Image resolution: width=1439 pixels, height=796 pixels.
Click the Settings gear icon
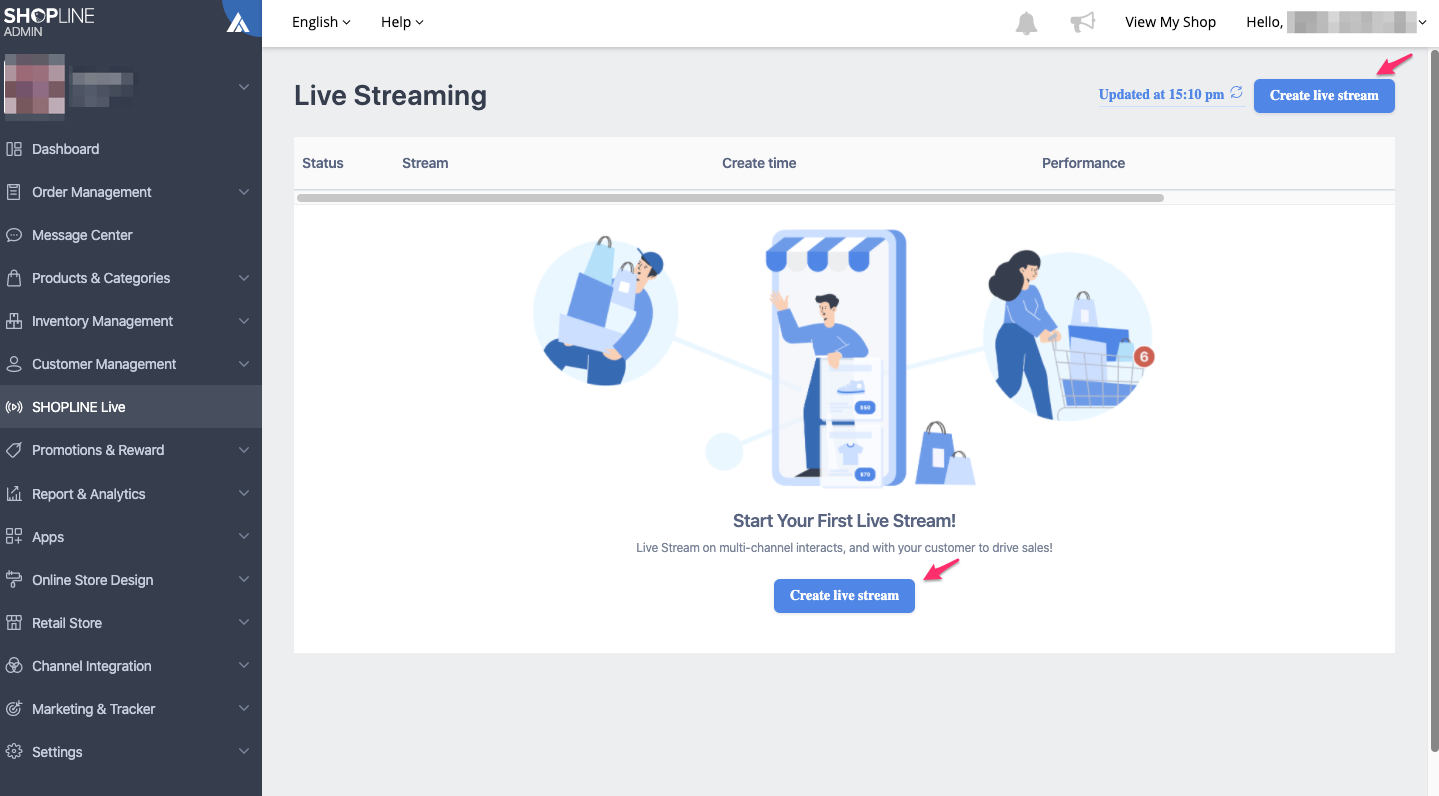(14, 752)
